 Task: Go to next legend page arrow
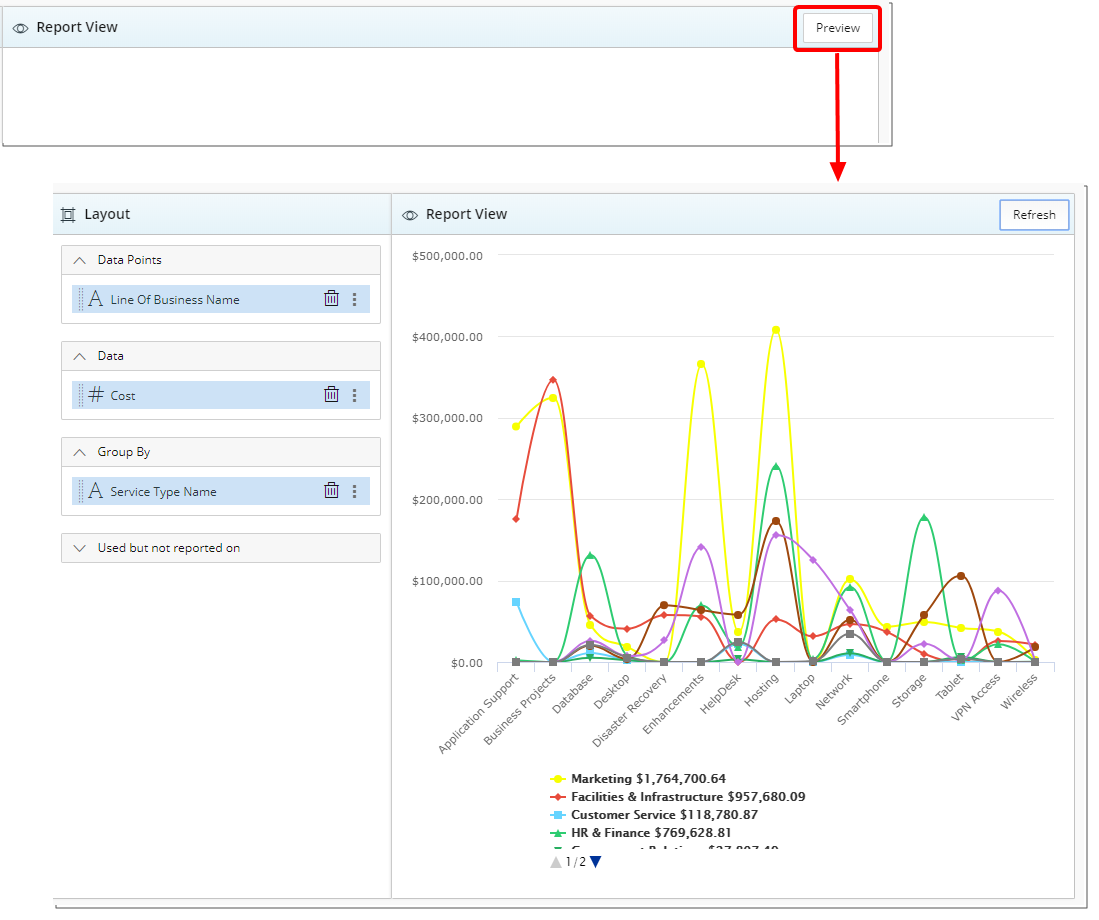pos(596,862)
